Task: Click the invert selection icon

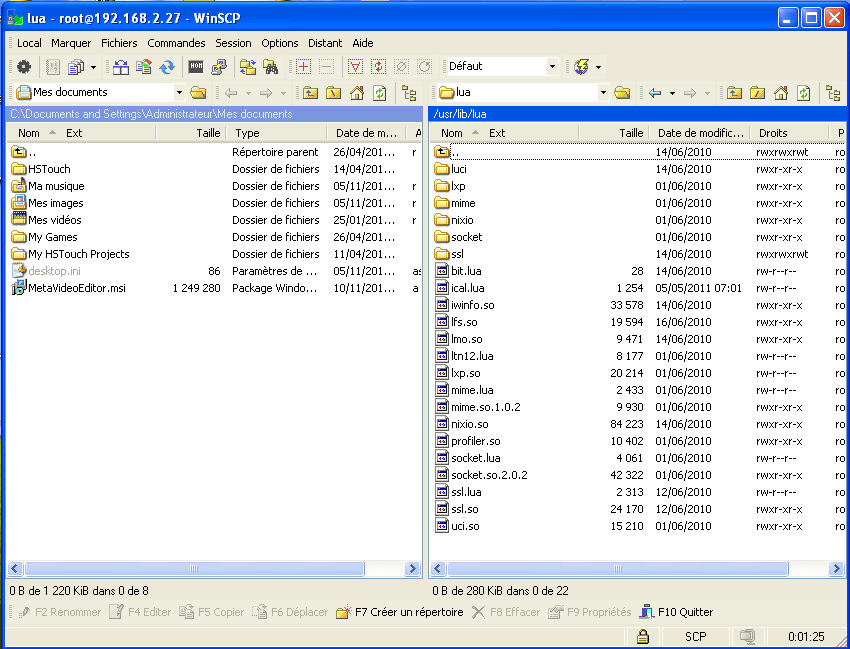Action: coord(378,67)
